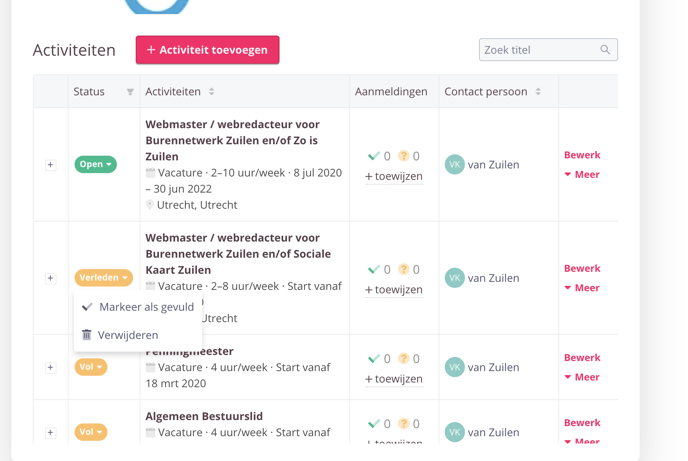
Task: Sort by the Activiteiten column arrows
Action: tap(212, 92)
